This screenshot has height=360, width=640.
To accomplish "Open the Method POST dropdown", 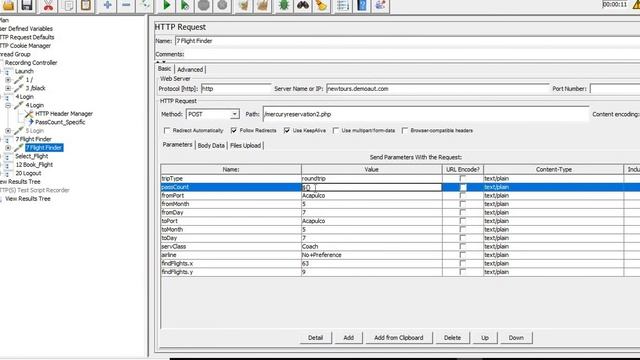I will [x=234, y=114].
